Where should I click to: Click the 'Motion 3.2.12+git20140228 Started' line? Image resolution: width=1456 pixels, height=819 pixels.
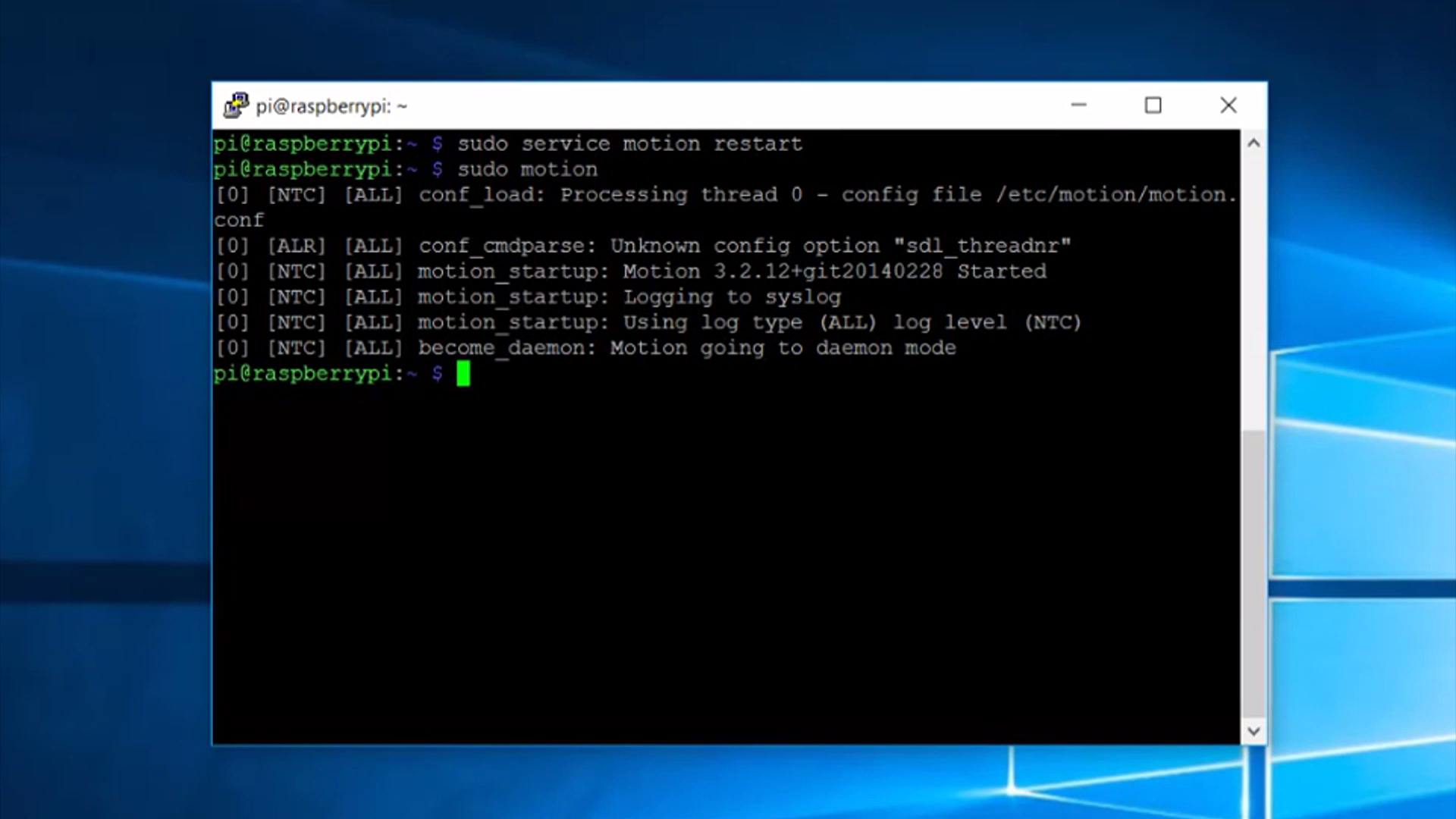pyautogui.click(x=834, y=271)
